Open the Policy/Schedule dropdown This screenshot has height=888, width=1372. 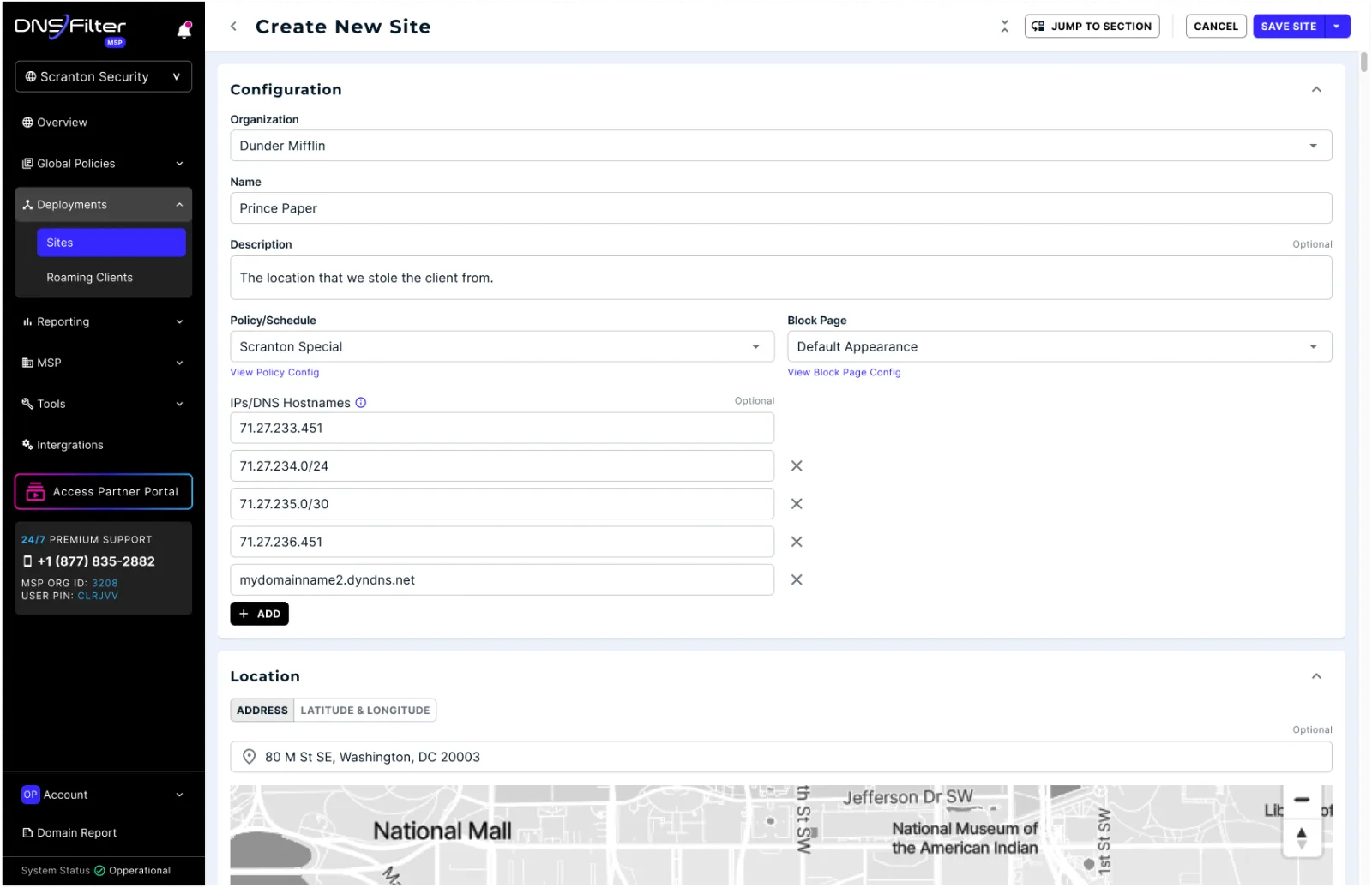[x=502, y=347]
